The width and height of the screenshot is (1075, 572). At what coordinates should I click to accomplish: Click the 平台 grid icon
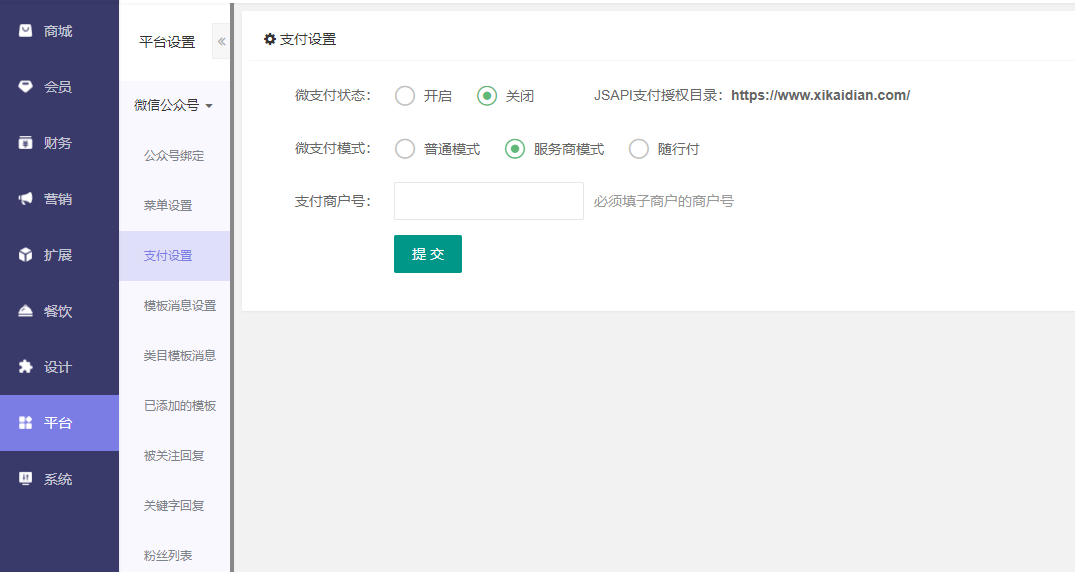(x=25, y=422)
